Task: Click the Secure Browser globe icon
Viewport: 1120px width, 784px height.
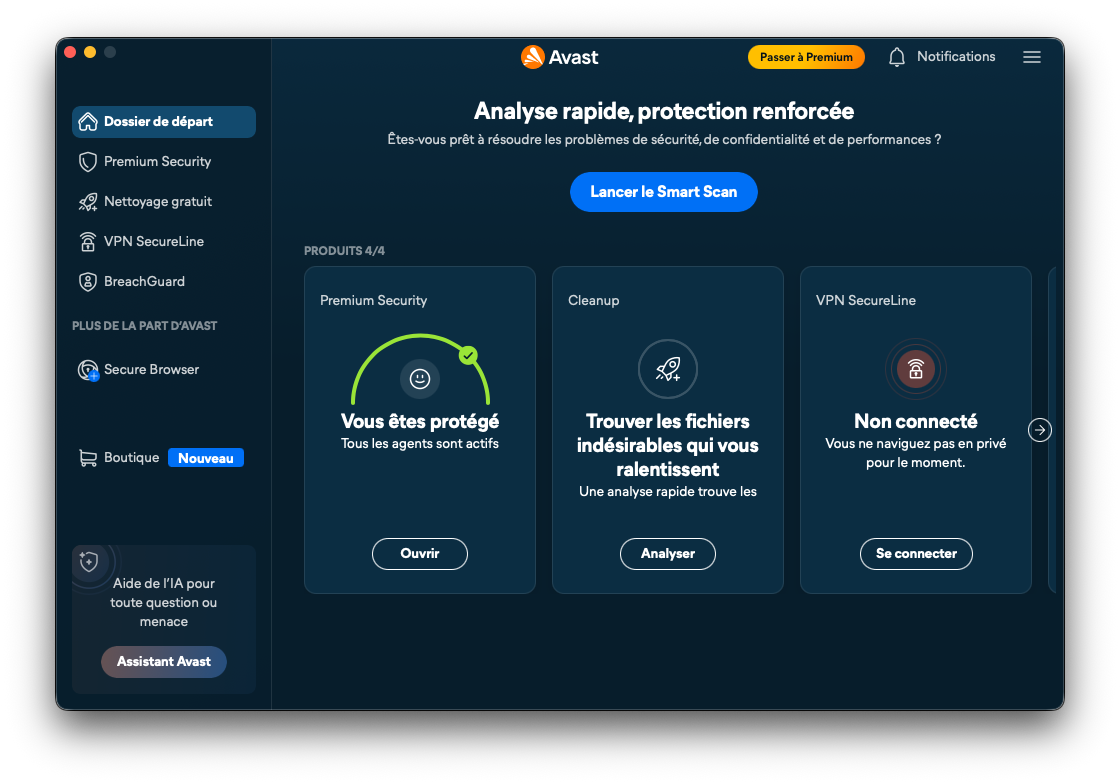Action: tap(89, 370)
